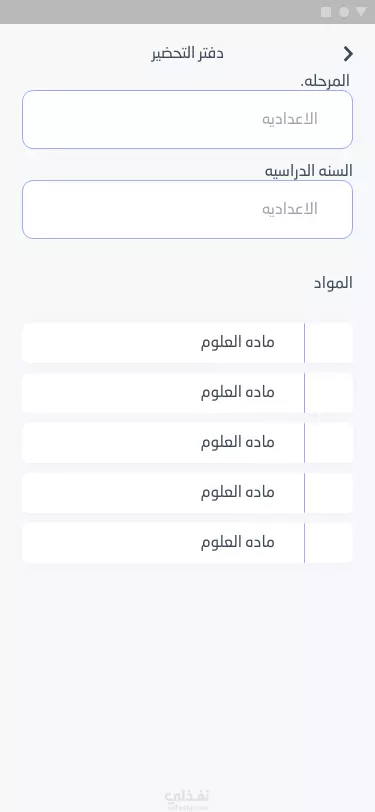The height and width of the screenshot is (812, 375).
Task: Tap the empty icon cell of the first subject row
Action: (x=329, y=343)
